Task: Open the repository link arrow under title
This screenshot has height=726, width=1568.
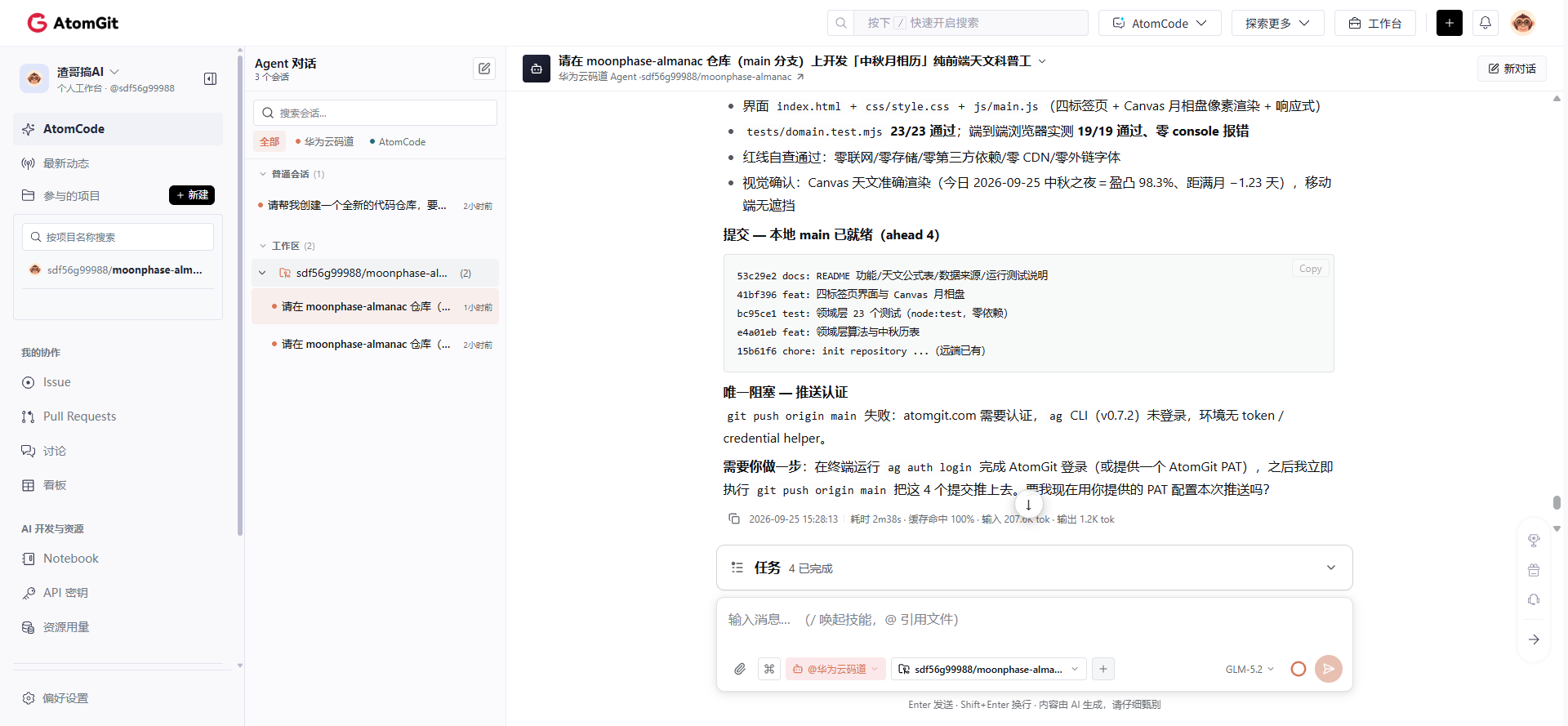Action: coord(800,77)
